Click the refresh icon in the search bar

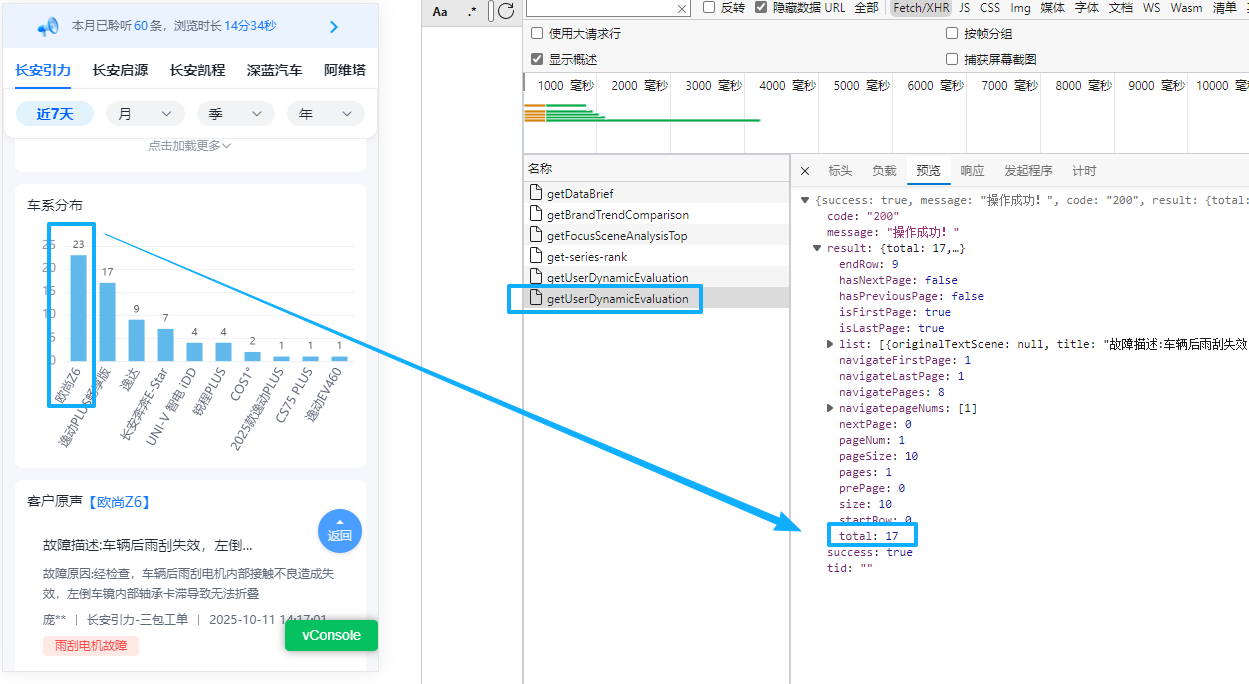click(x=506, y=11)
